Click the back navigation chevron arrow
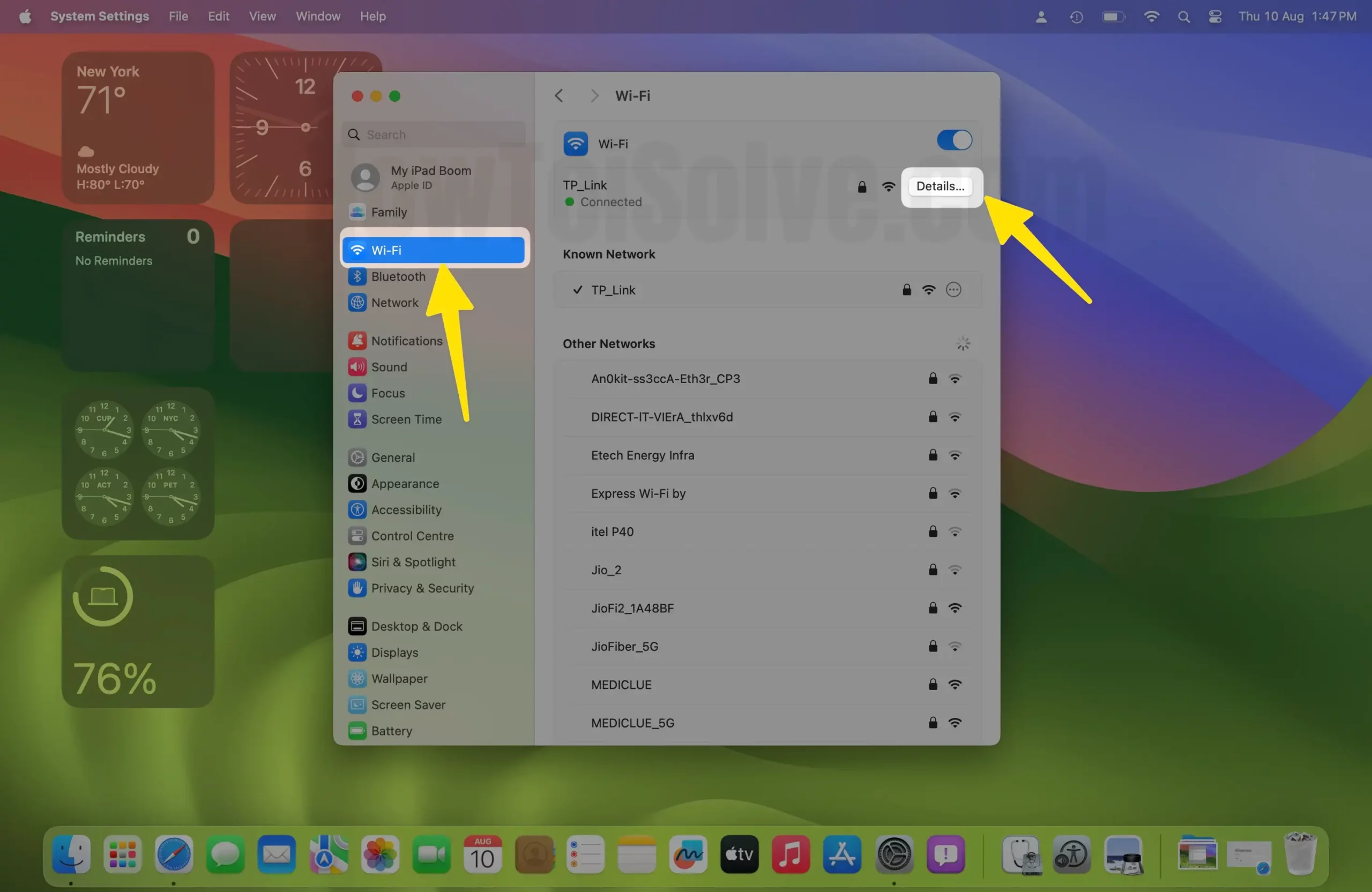1372x892 pixels. [x=559, y=94]
